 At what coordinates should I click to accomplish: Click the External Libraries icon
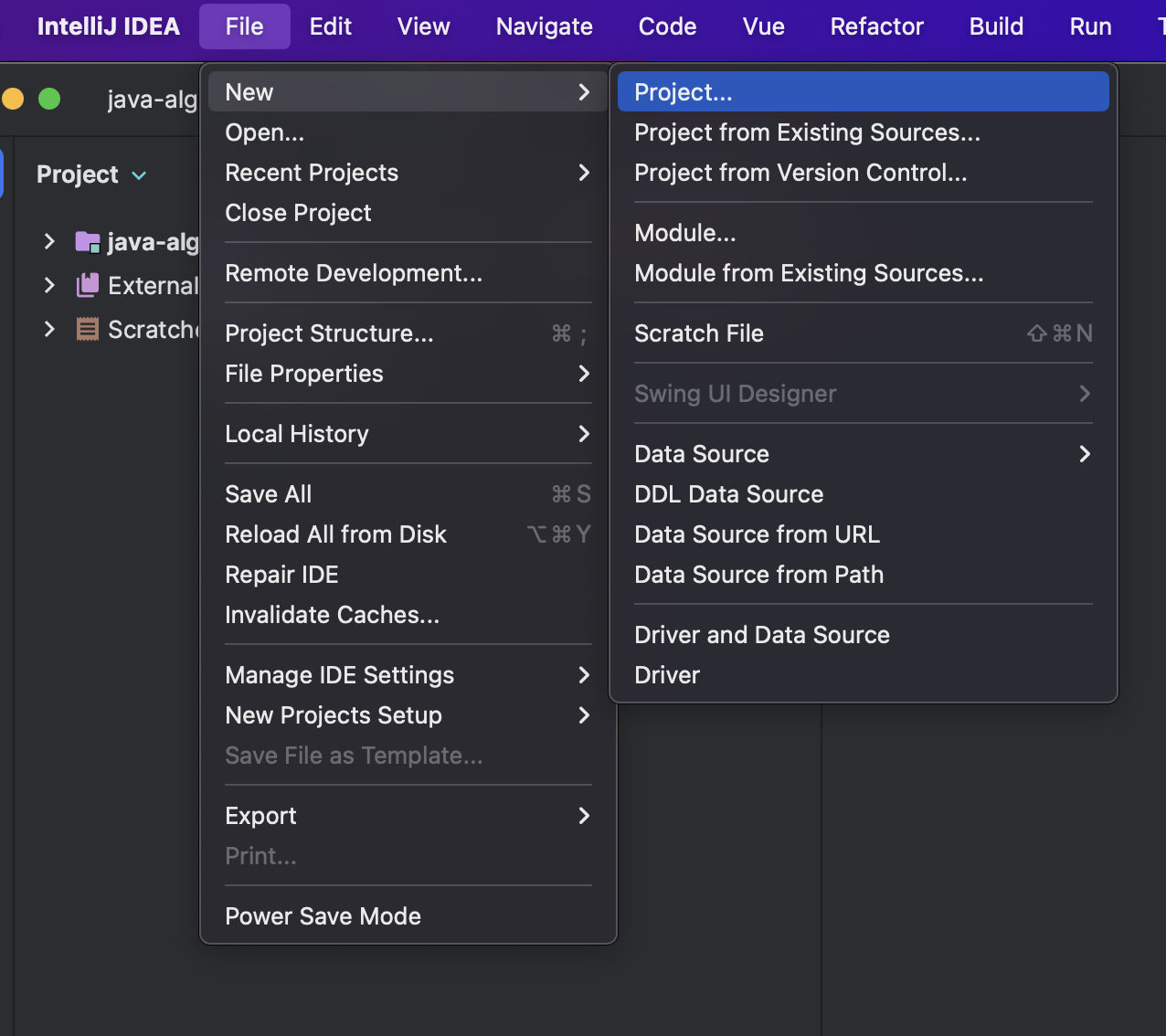87,285
